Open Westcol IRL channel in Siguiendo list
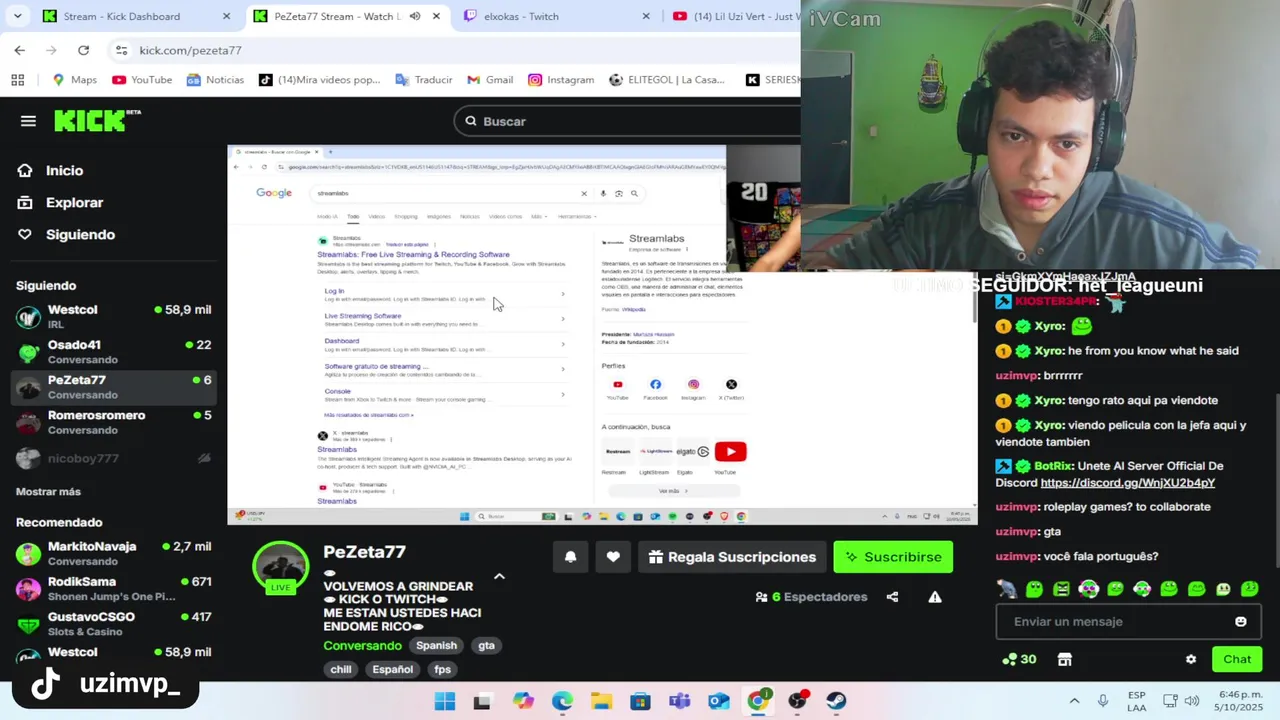This screenshot has width=1280, height=720. pyautogui.click(x=114, y=317)
